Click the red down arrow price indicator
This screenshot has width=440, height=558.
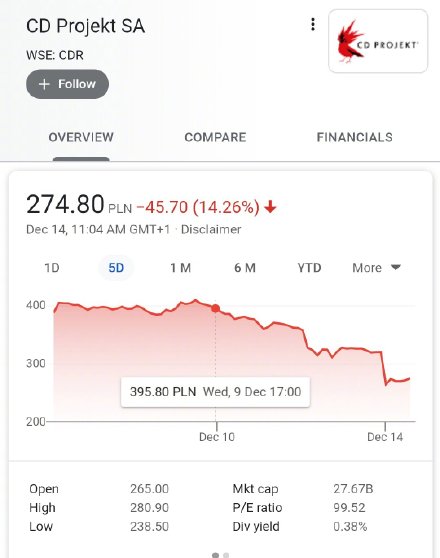pos(271,207)
